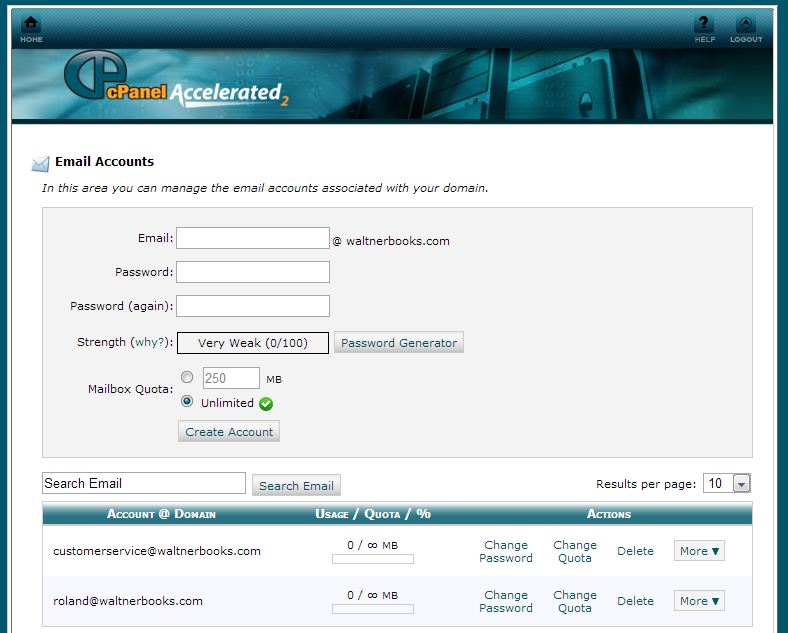Change Quota for customerservice@waltnerbooks.com
Image resolution: width=788 pixels, height=633 pixels.
tap(575, 551)
